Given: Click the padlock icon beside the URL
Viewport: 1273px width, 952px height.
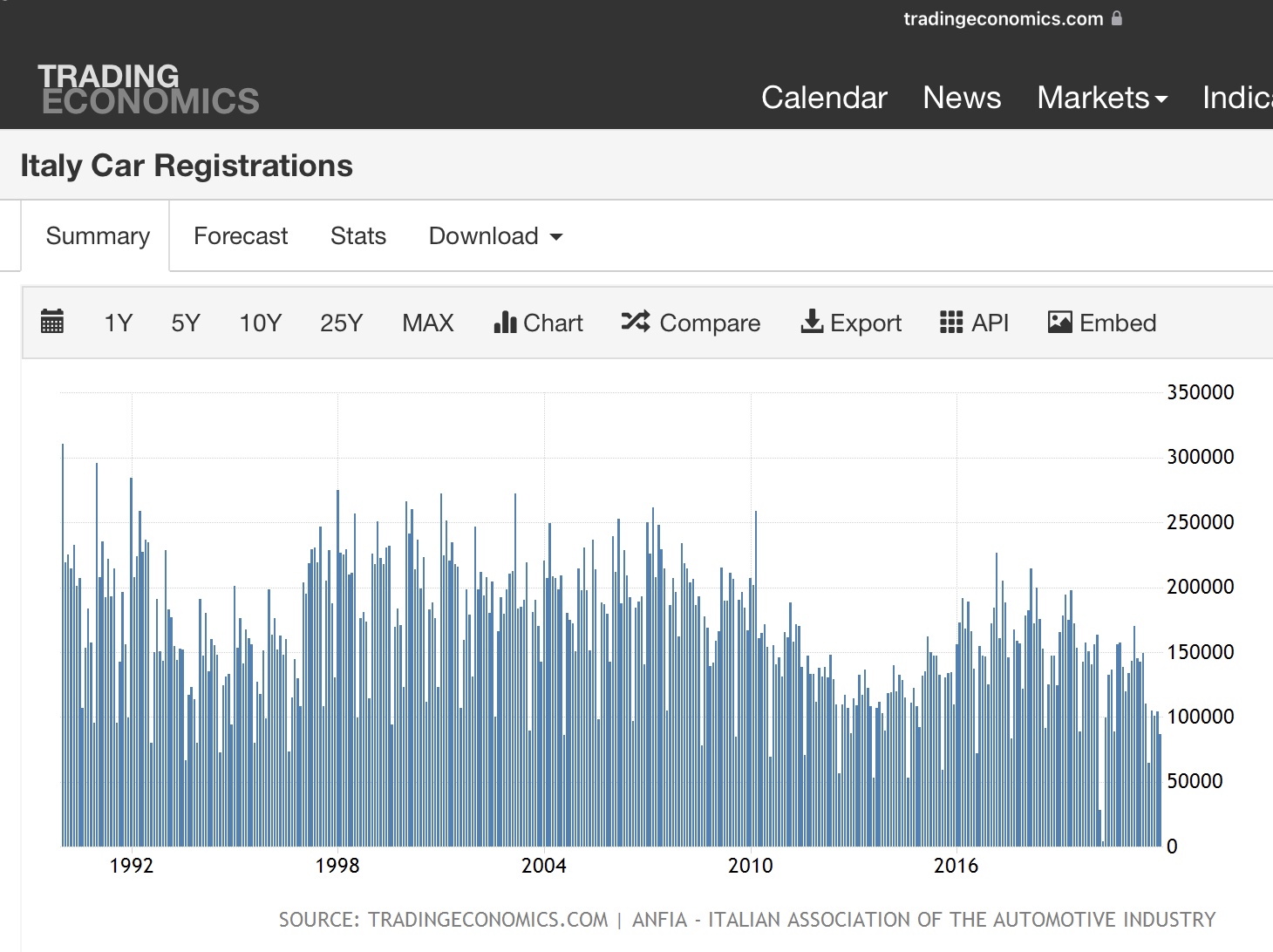Looking at the screenshot, I should [x=1117, y=17].
